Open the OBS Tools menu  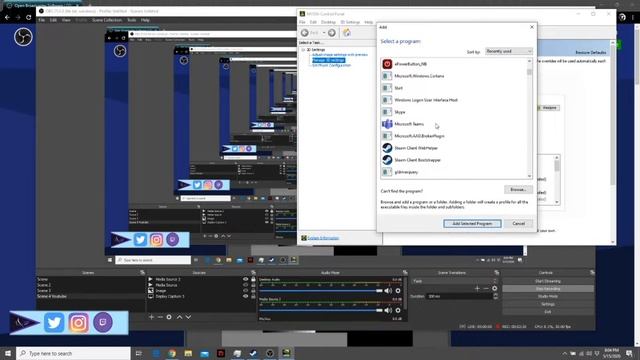(131, 20)
